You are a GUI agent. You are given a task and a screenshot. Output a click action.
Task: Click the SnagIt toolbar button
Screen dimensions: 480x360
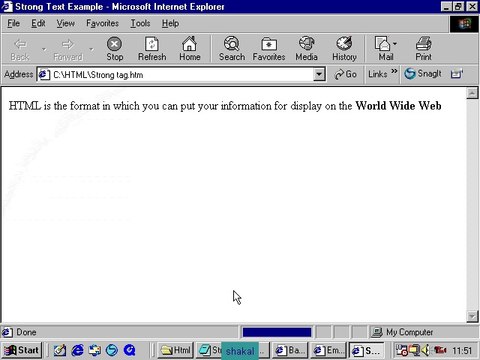tap(423, 74)
